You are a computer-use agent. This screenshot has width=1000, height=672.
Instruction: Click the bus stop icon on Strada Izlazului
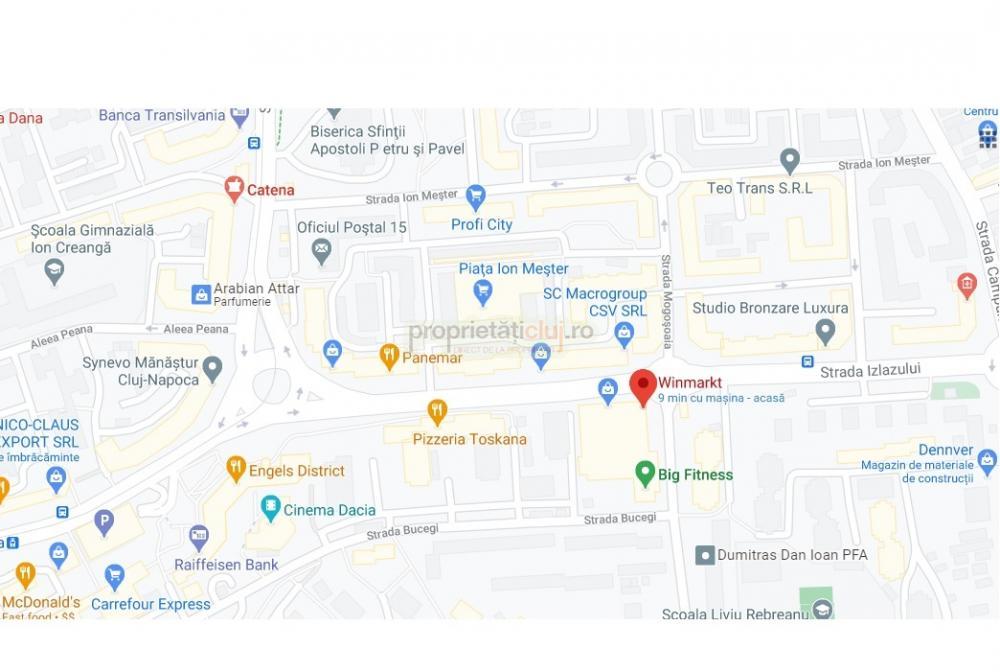tap(807, 362)
